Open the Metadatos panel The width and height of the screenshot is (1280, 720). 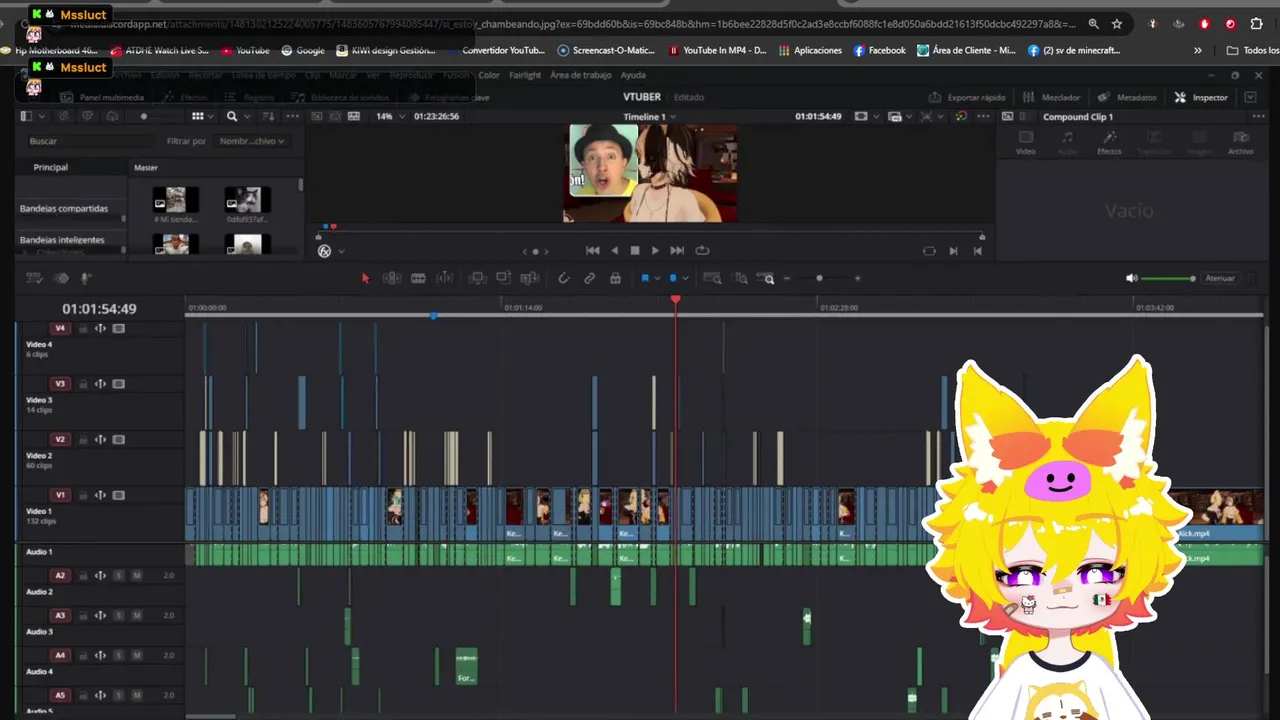pyautogui.click(x=1127, y=97)
